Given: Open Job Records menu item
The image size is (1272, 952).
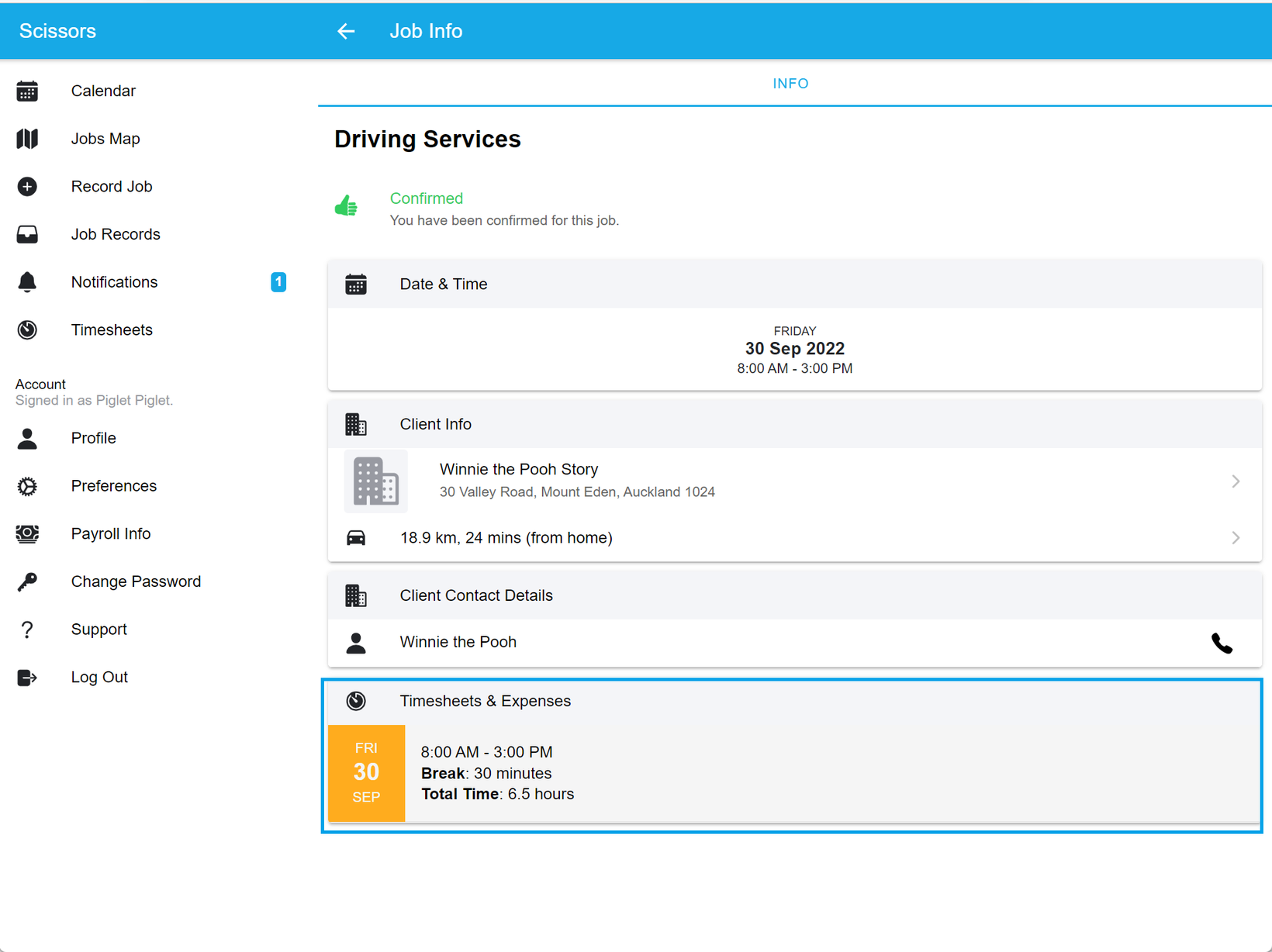Looking at the screenshot, I should pos(116,234).
